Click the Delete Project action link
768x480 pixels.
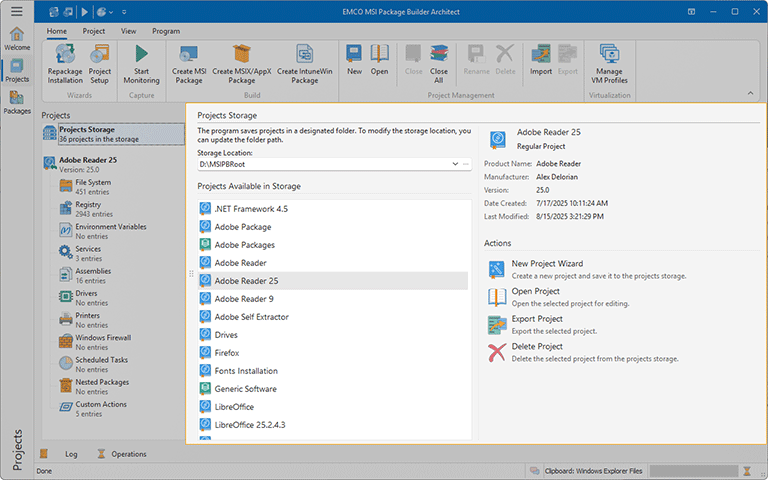[537, 347]
